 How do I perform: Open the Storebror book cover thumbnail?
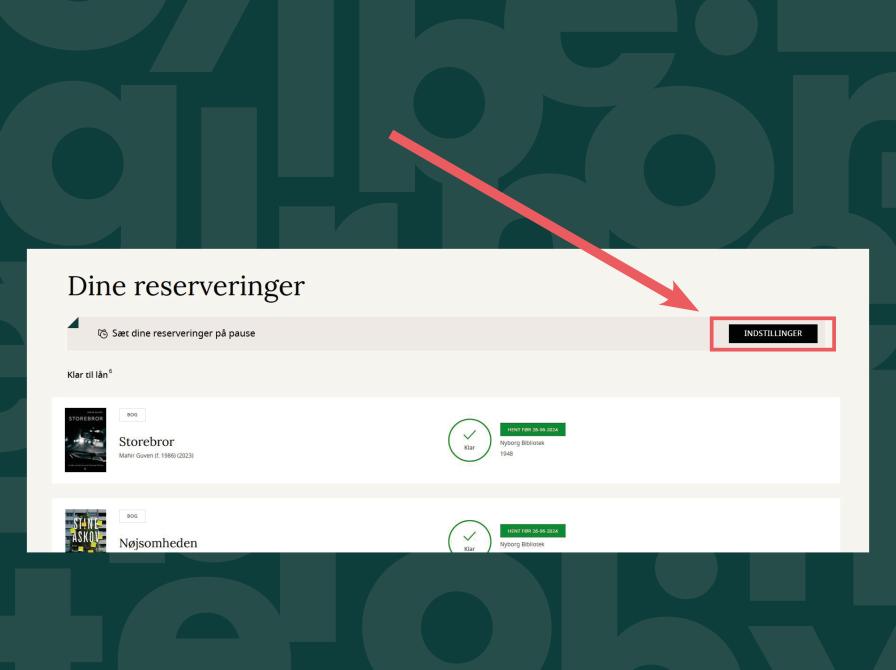[x=85, y=440]
